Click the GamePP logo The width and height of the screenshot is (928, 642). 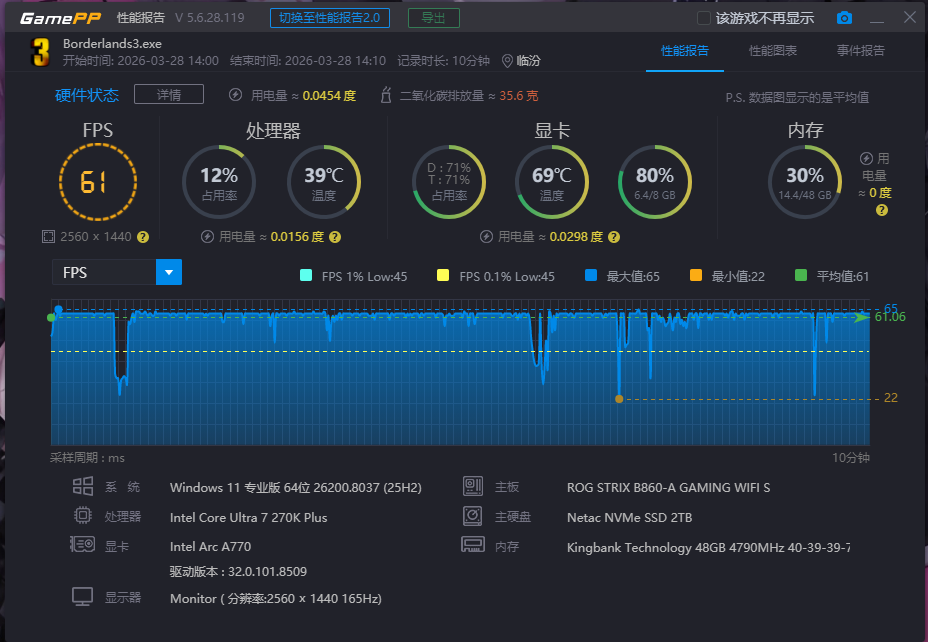(x=60, y=18)
